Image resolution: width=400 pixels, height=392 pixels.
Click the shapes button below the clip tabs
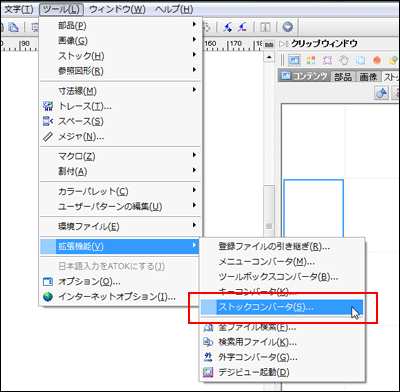coord(381,93)
